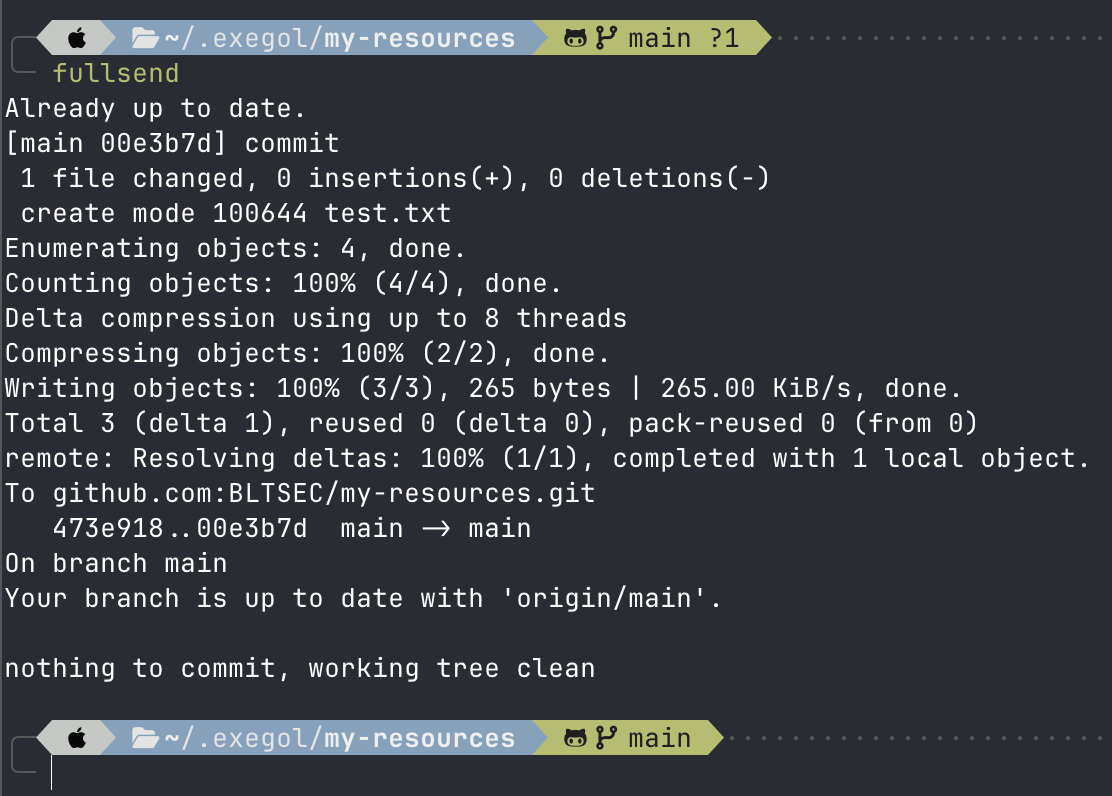1112x796 pixels.
Task: Click the Apple logo in the first prompt line
Action: click(x=77, y=39)
